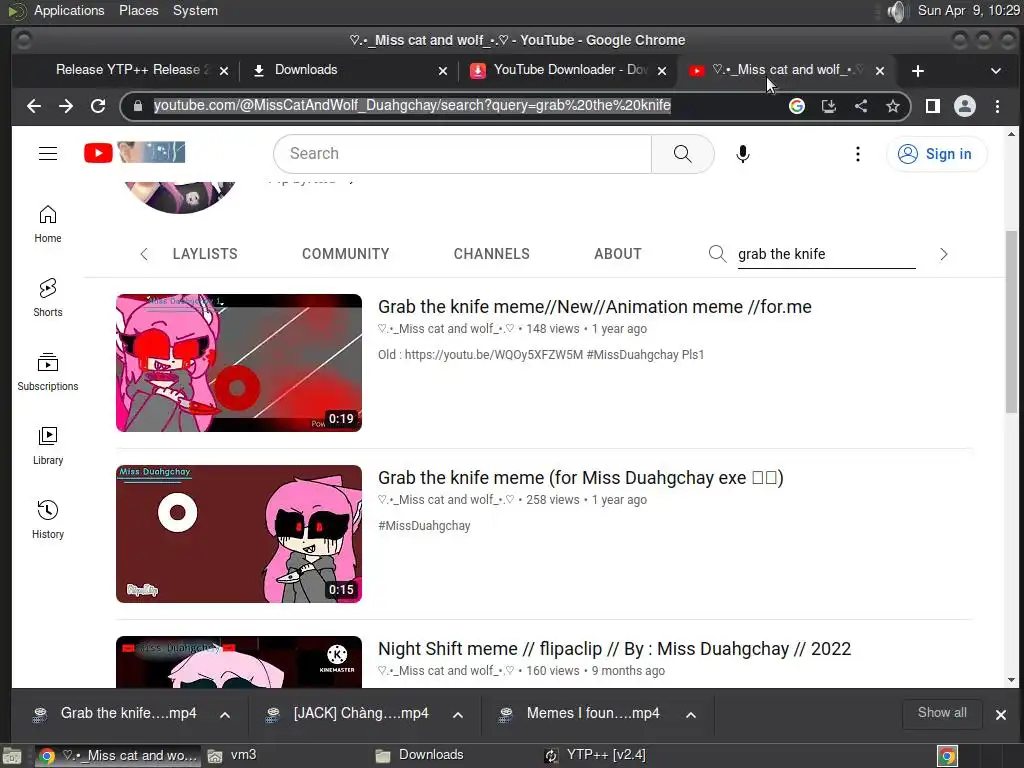Switch to YouTube Downloader tab
The image size is (1024, 768).
coord(570,70)
